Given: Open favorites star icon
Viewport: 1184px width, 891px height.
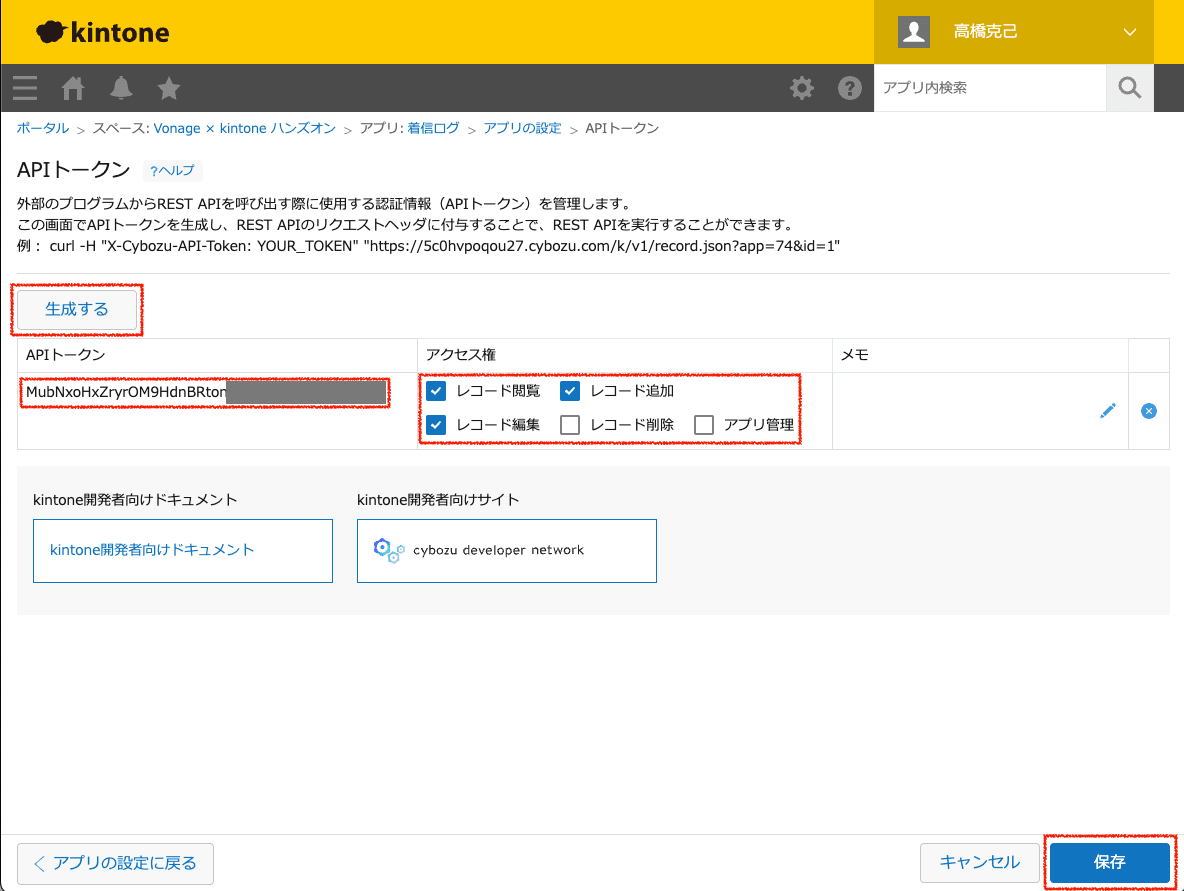Looking at the screenshot, I should [168, 88].
